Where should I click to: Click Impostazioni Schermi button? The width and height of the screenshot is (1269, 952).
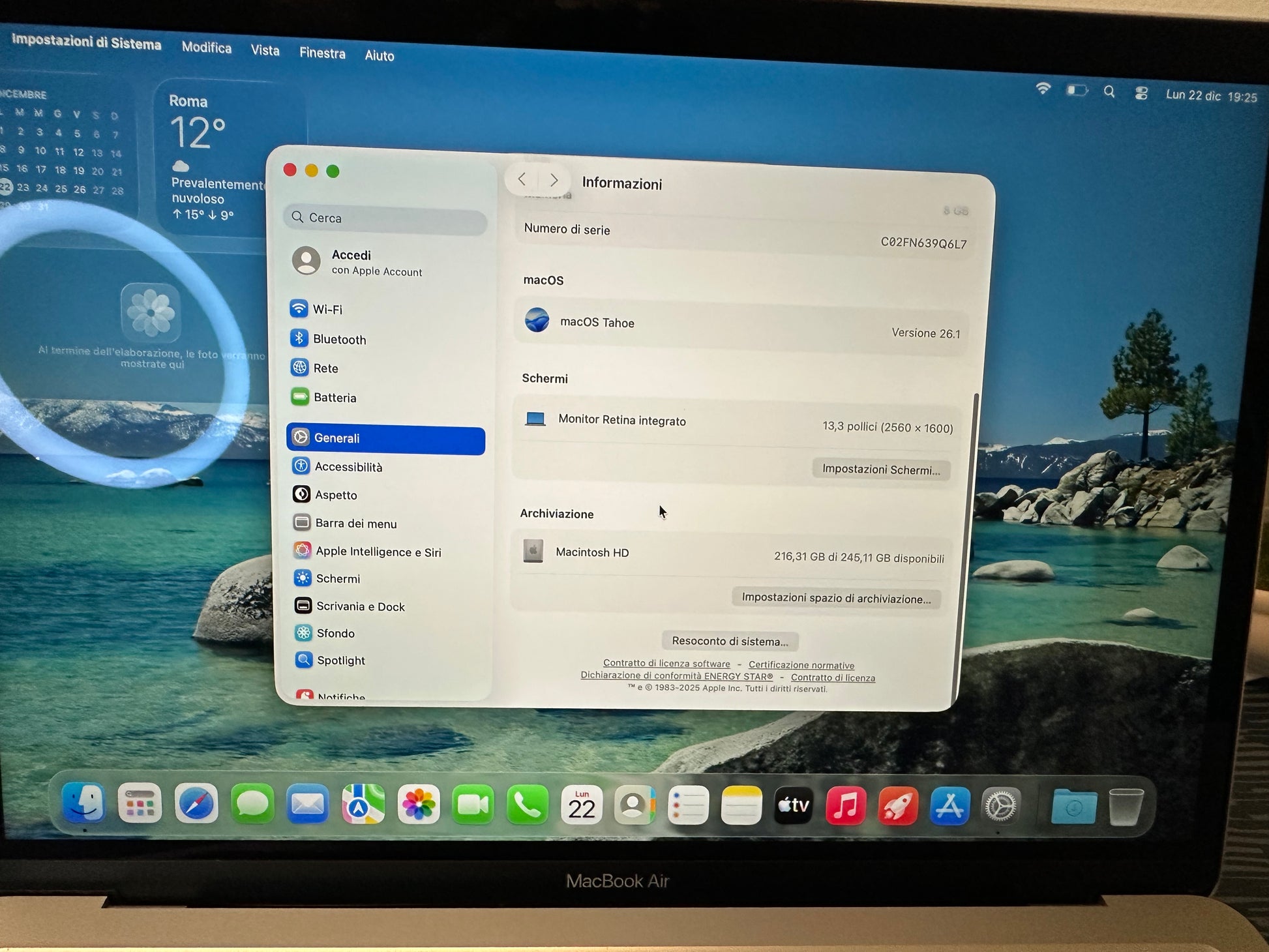click(880, 469)
